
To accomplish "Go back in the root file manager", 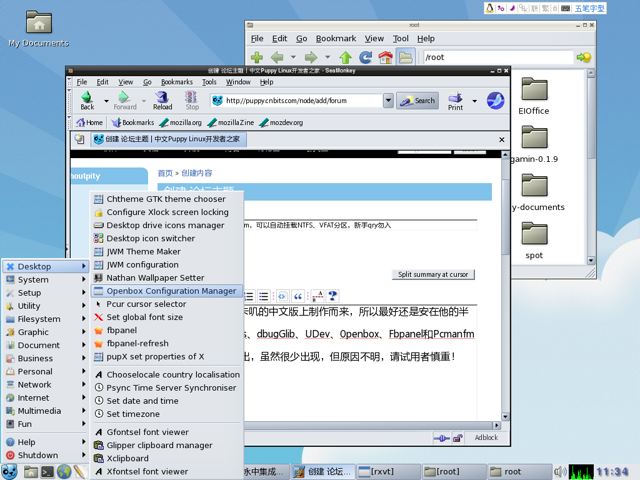I will pyautogui.click(x=278, y=58).
